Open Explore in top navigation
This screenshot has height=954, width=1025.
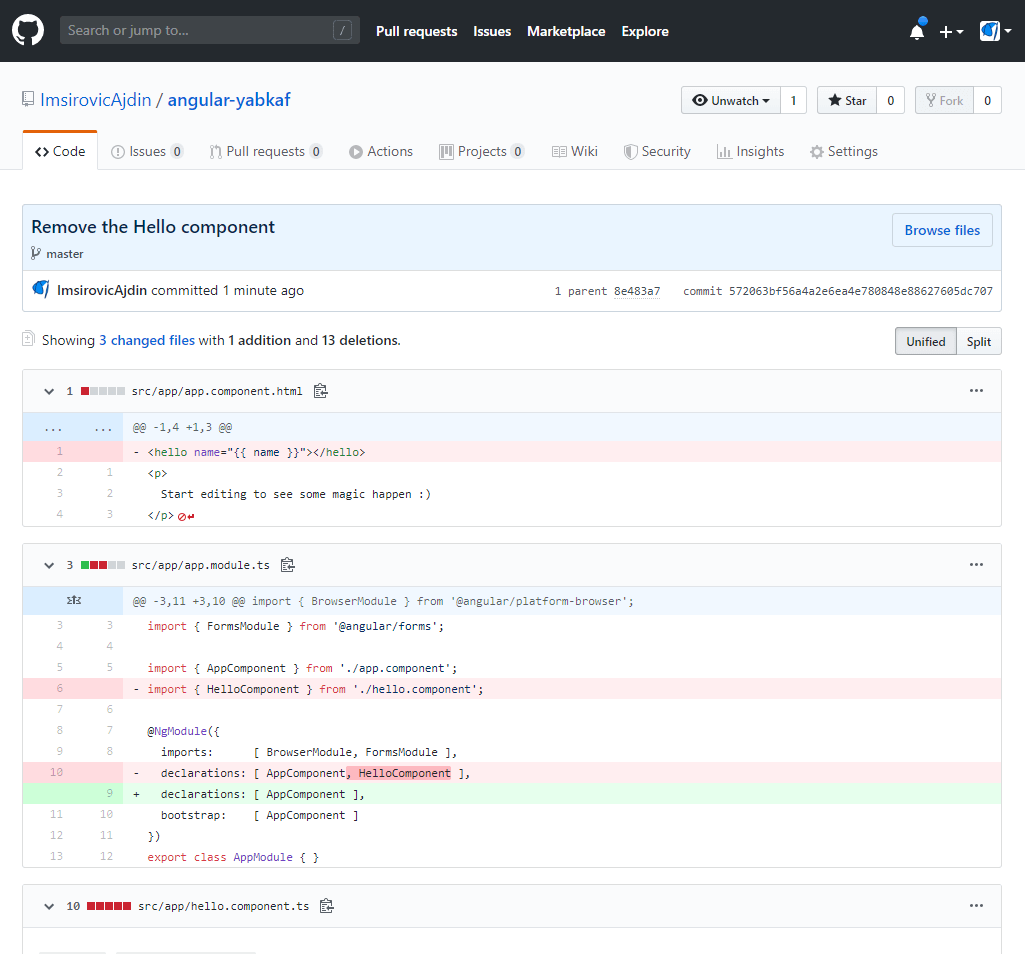(645, 31)
